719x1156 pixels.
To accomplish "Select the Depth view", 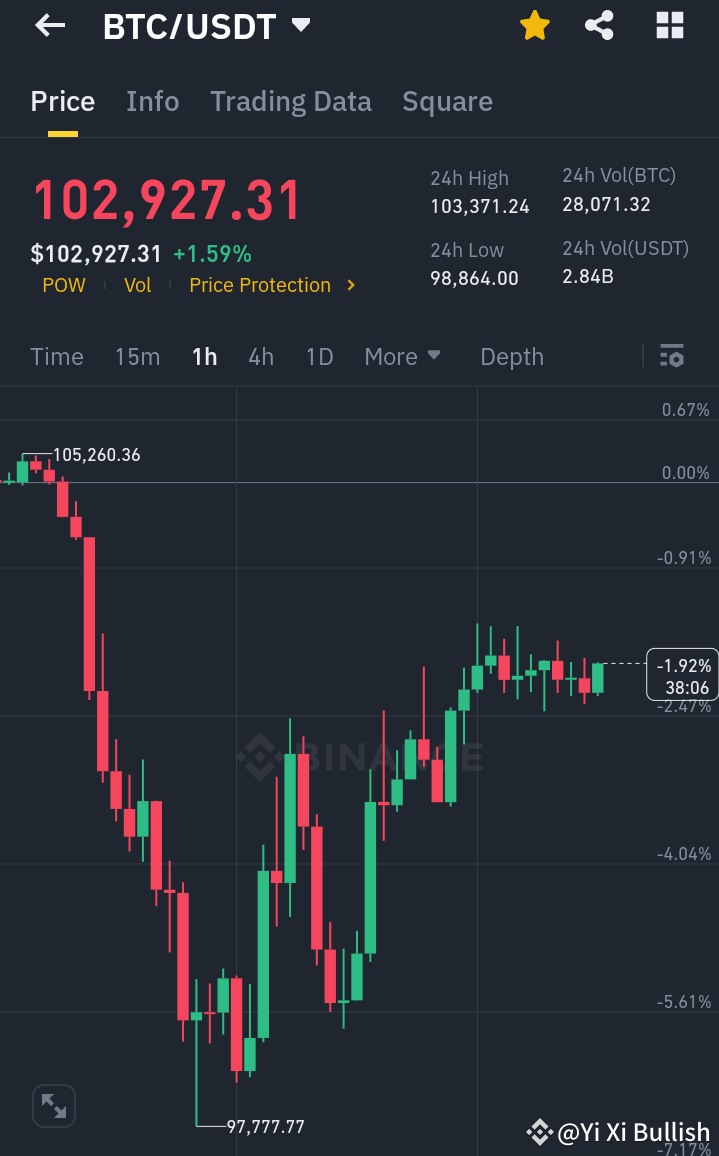I will pos(511,356).
